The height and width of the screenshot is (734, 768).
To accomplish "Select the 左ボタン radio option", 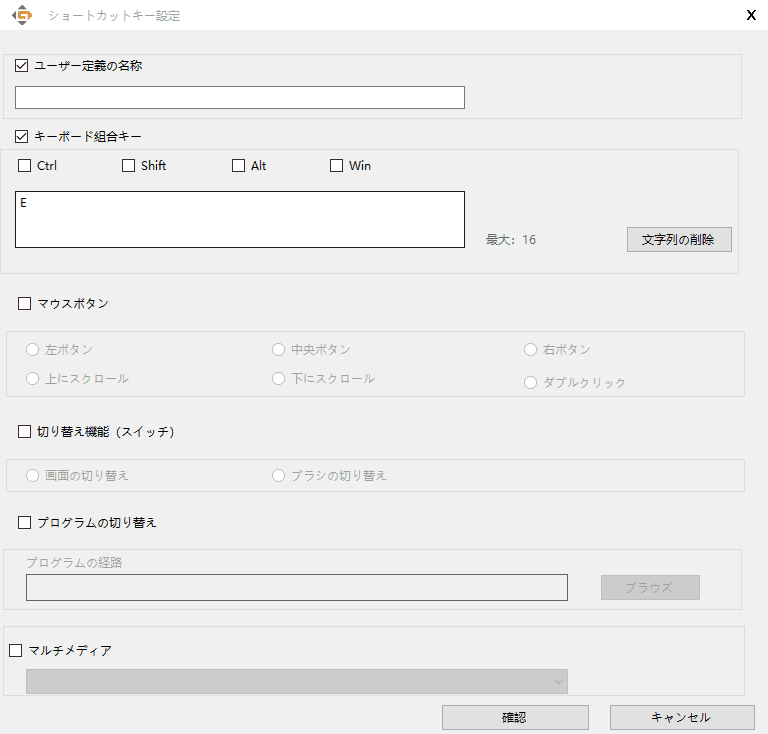I will (x=33, y=350).
